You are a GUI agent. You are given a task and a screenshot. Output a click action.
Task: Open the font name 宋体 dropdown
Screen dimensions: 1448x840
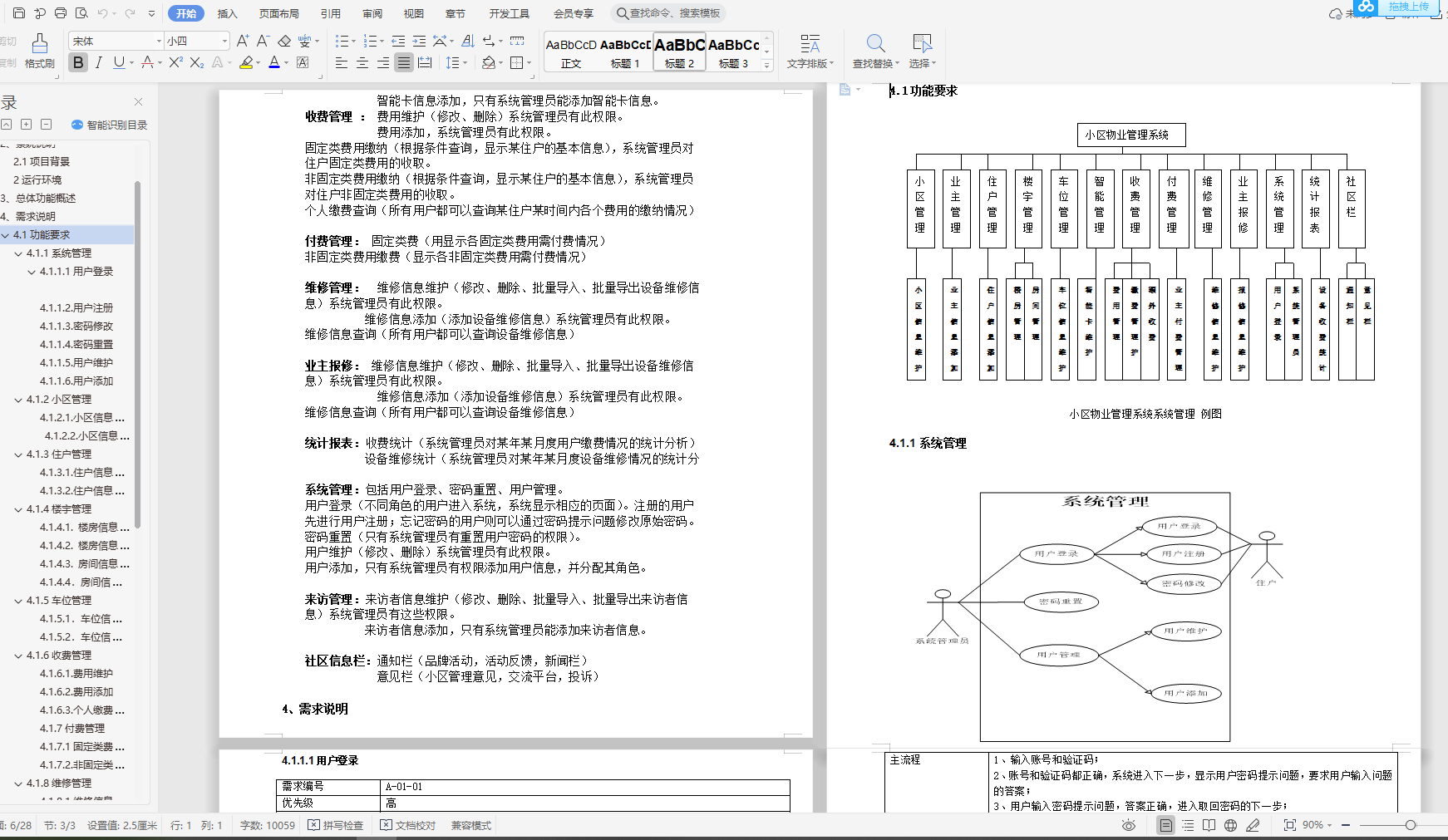(x=159, y=41)
